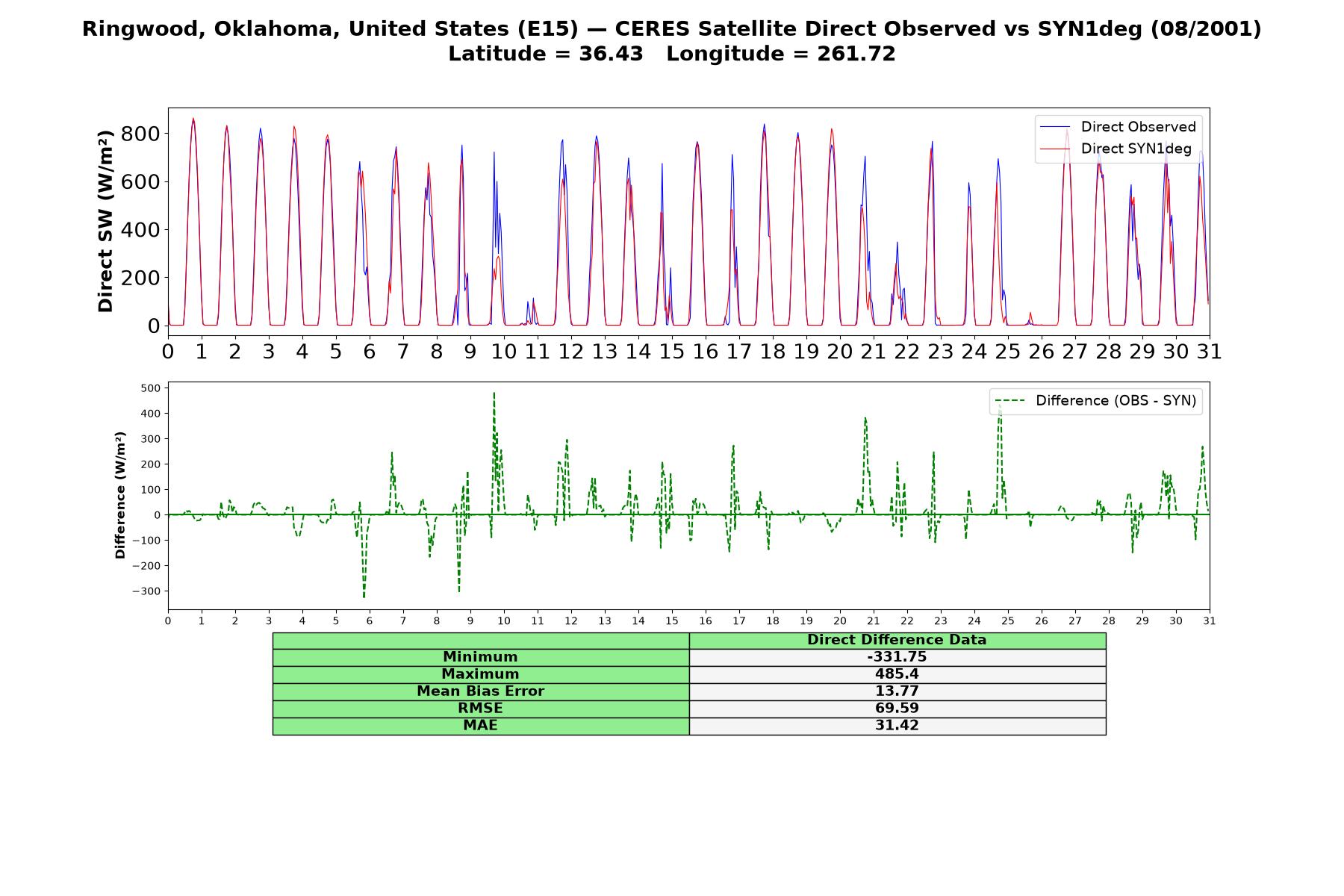Select the Mean Bias Error row label
1344x896 pixels.
(x=481, y=691)
